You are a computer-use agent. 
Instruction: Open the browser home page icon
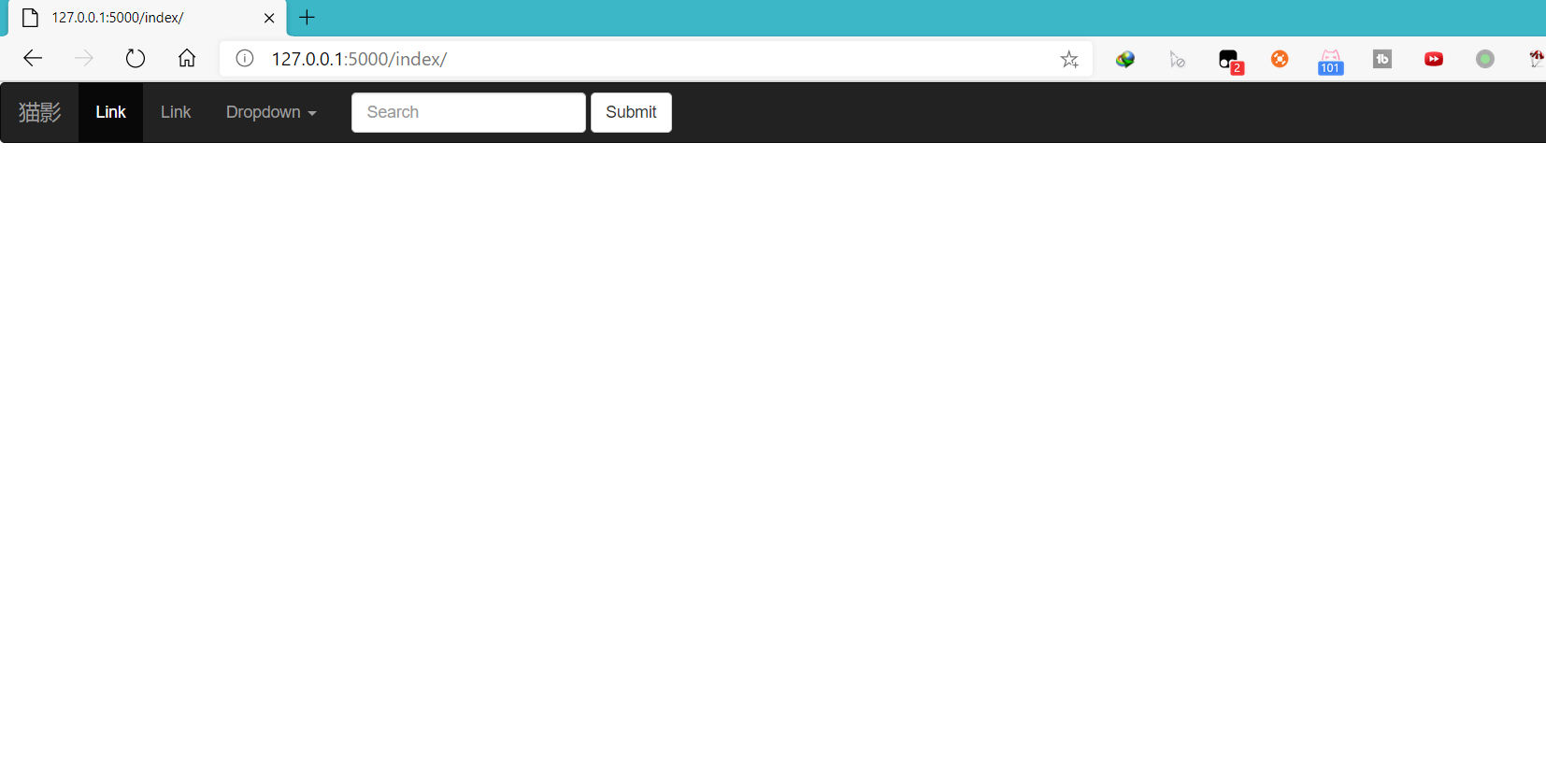pos(187,59)
